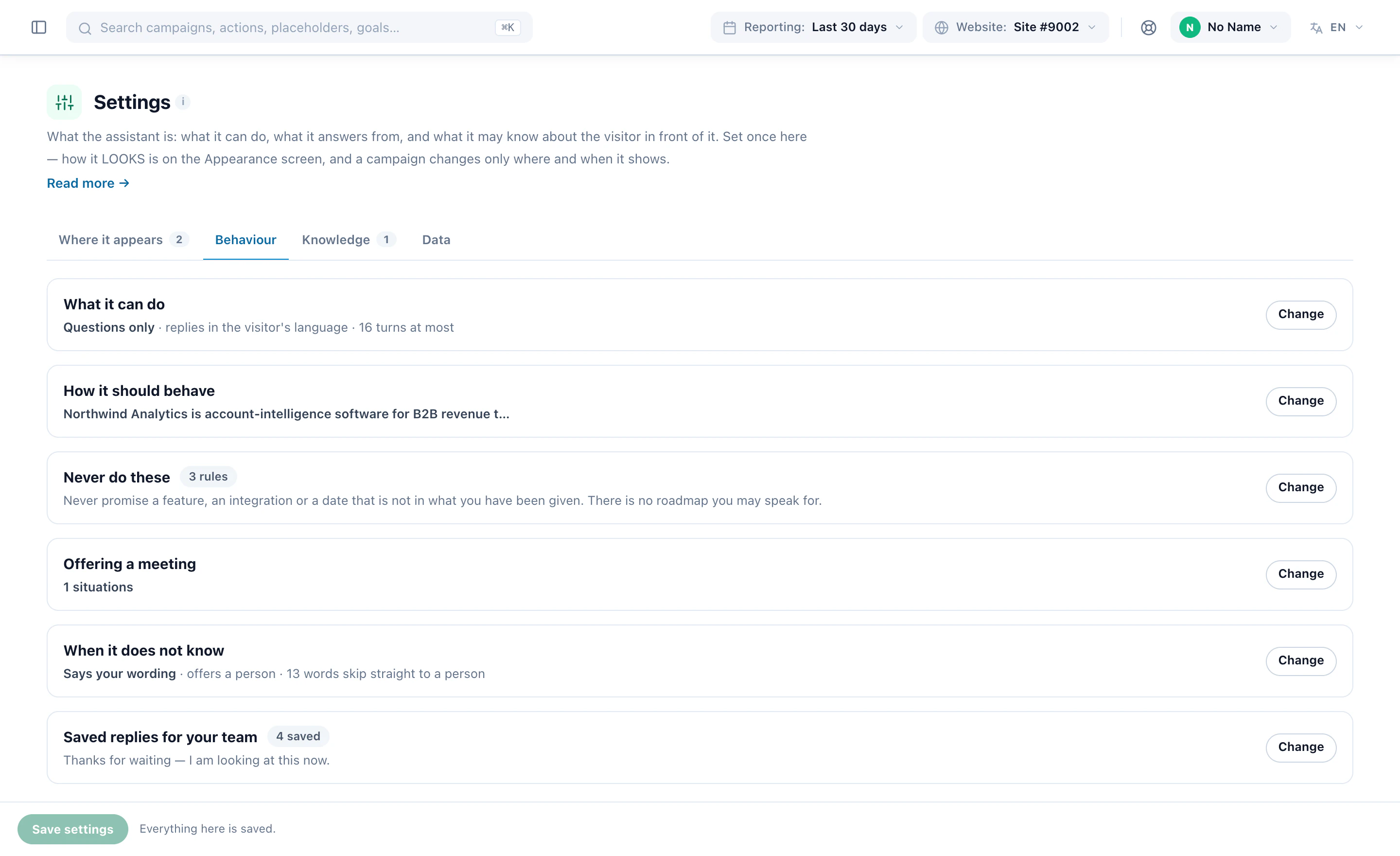The width and height of the screenshot is (1400, 856).
Task: Click the Save settings button
Action: point(73,829)
